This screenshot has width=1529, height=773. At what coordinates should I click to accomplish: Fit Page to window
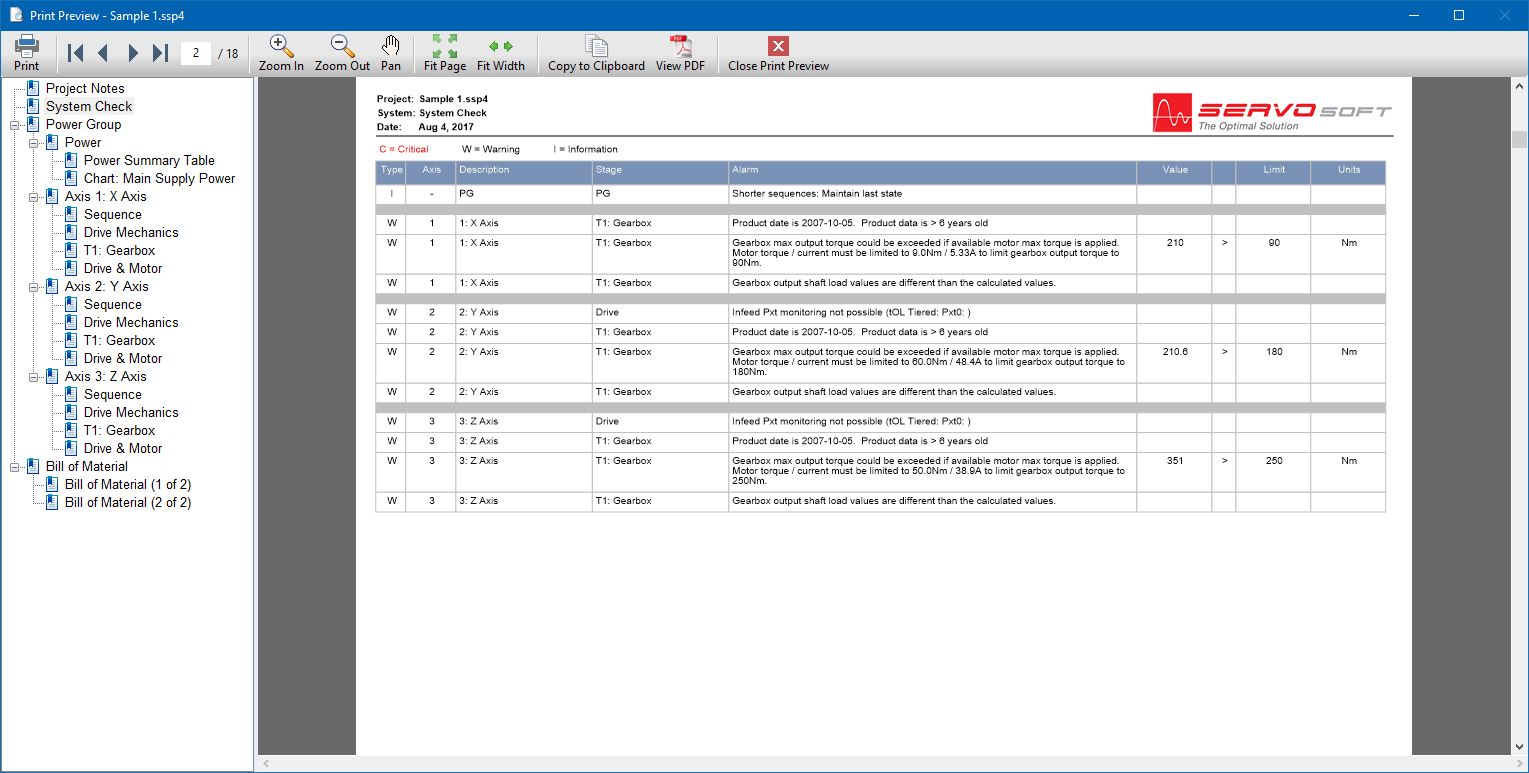(x=445, y=46)
